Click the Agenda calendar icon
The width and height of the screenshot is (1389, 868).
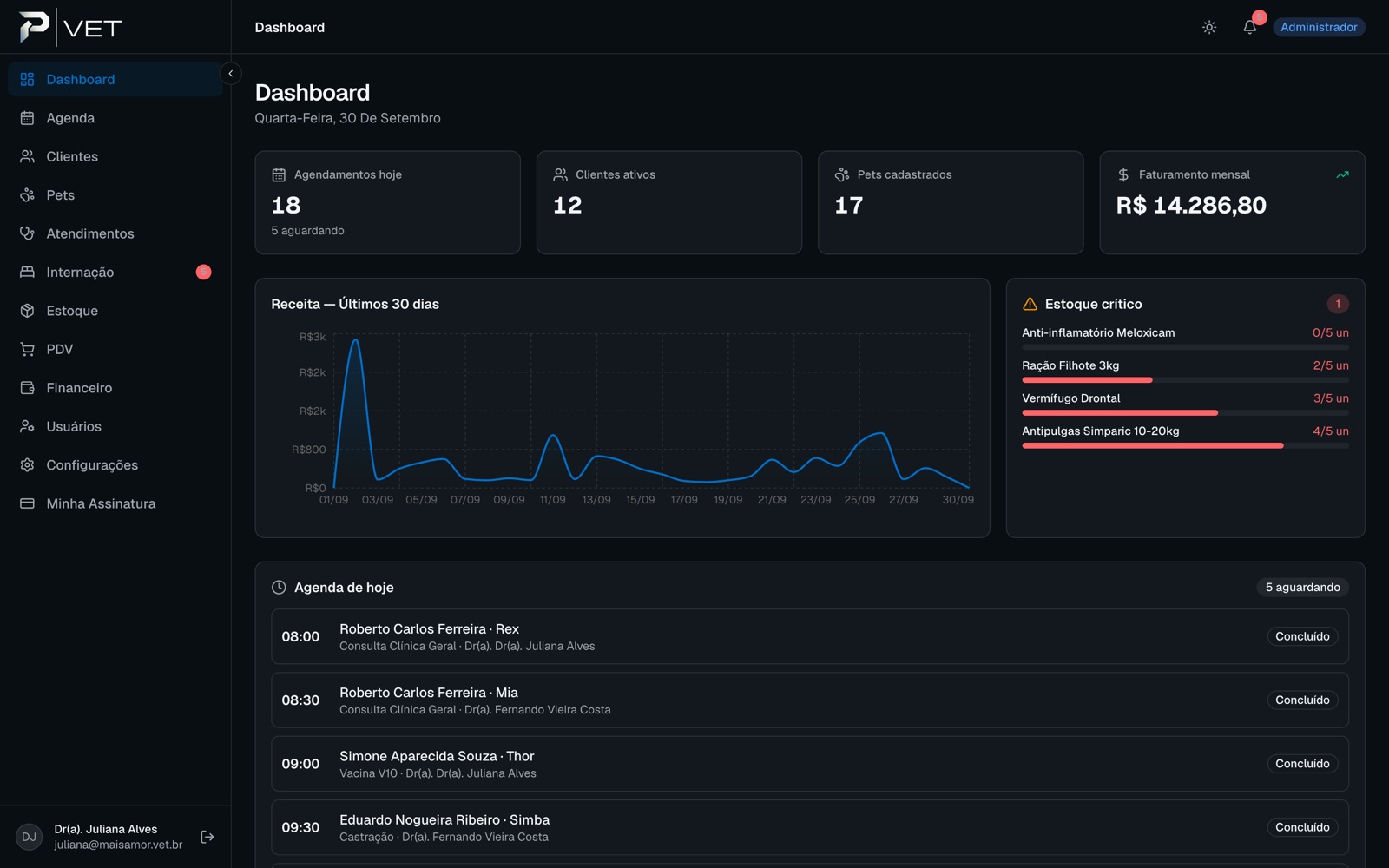(27, 118)
